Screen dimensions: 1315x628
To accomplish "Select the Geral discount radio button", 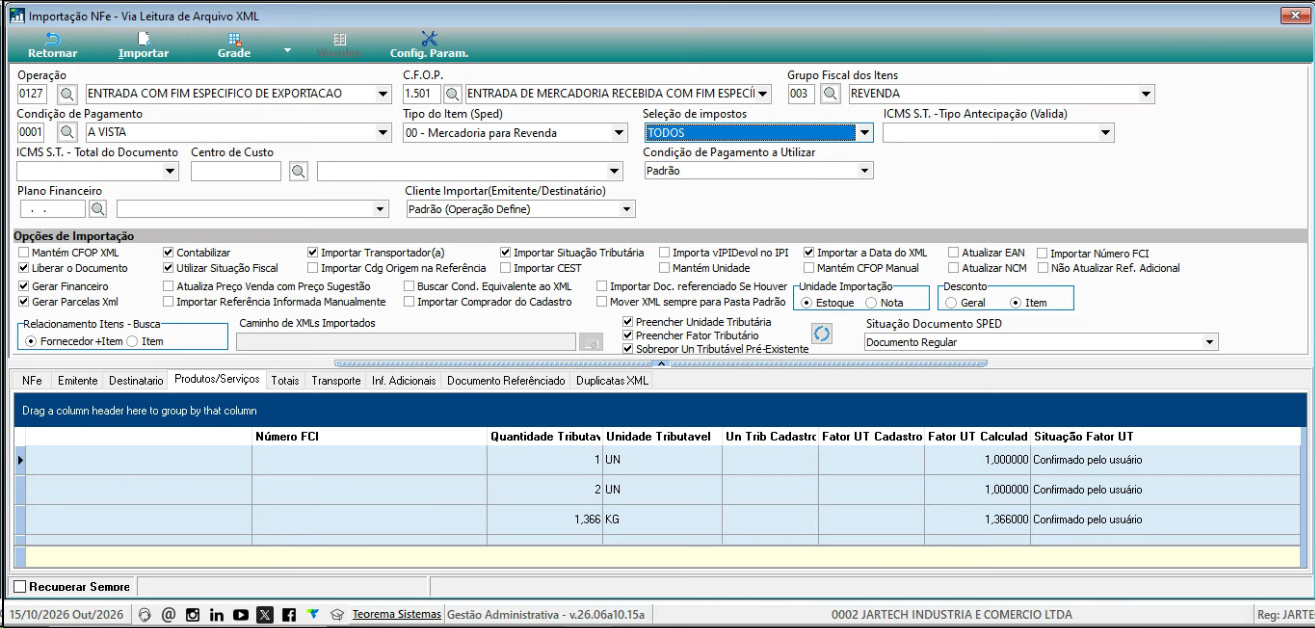I will pyautogui.click(x=951, y=302).
